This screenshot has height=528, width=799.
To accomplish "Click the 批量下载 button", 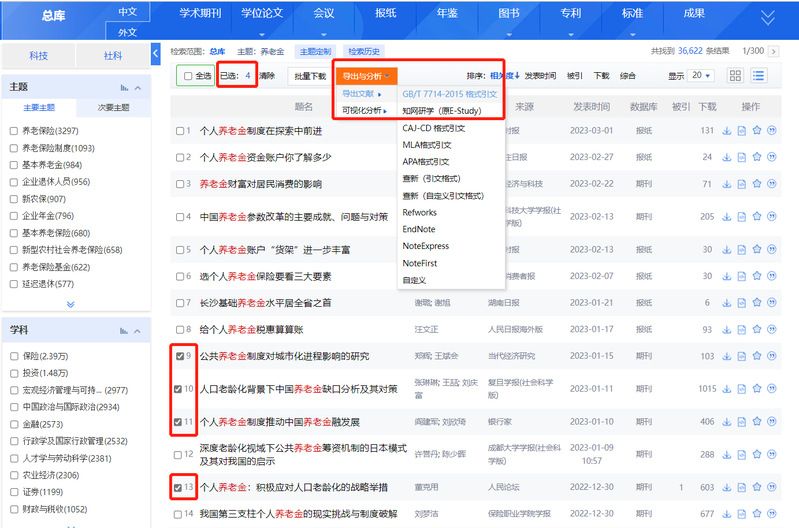I will coord(308,75).
